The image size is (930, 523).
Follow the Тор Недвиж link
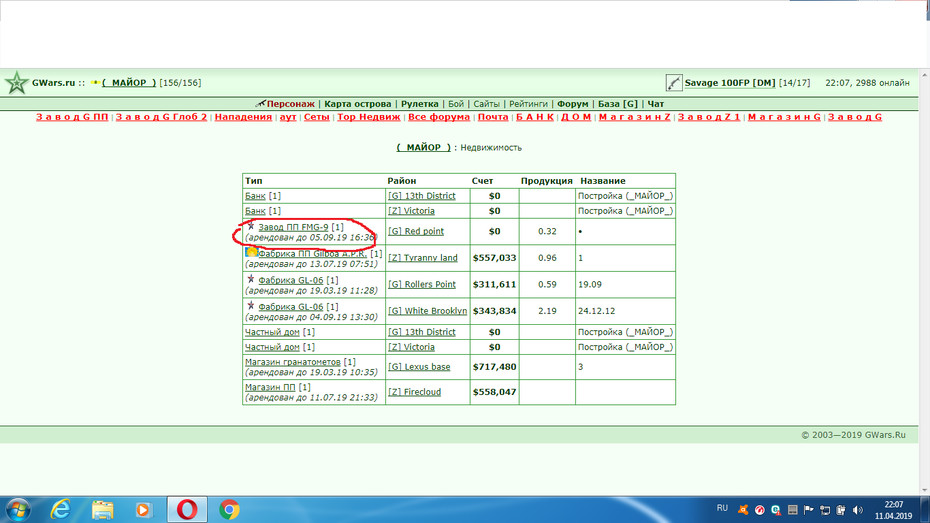pyautogui.click(x=369, y=117)
